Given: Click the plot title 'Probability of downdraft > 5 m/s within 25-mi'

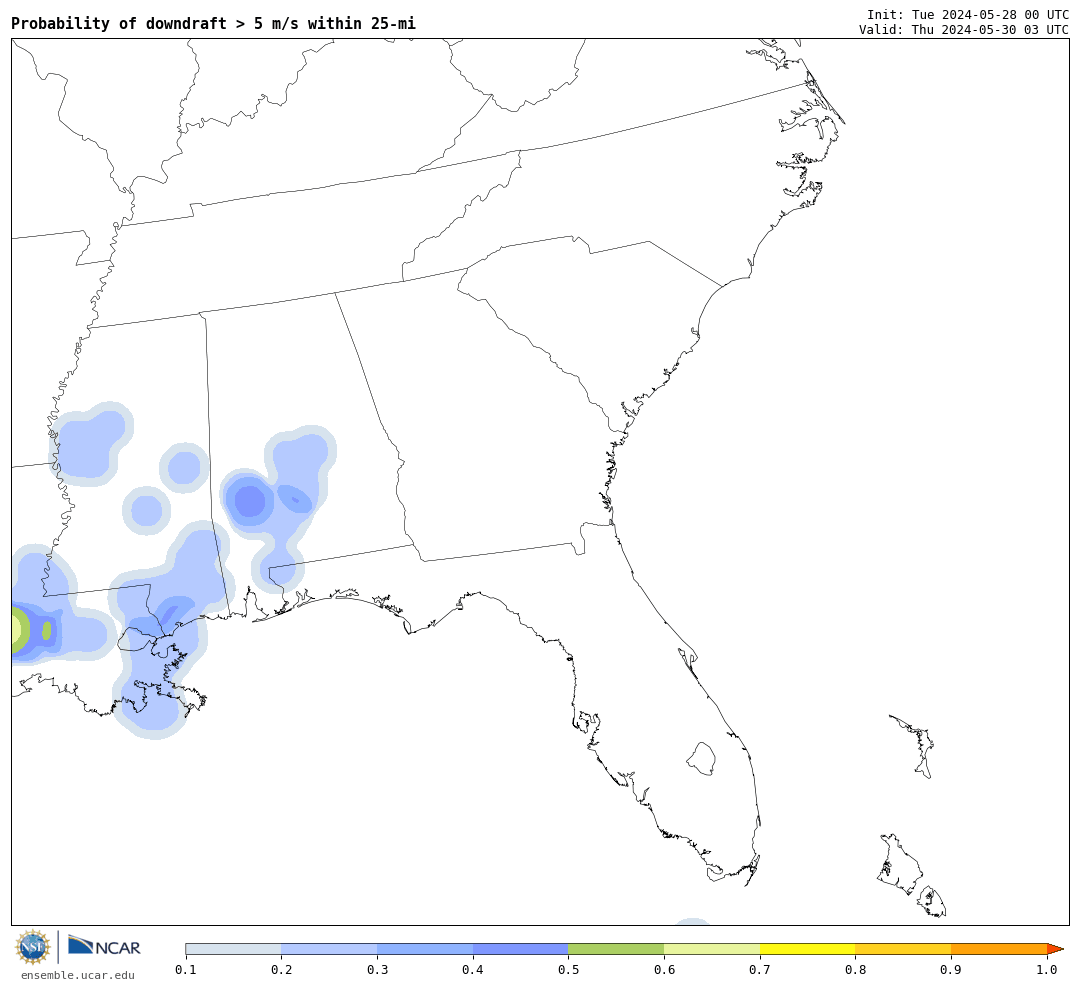Looking at the screenshot, I should coord(214,23).
